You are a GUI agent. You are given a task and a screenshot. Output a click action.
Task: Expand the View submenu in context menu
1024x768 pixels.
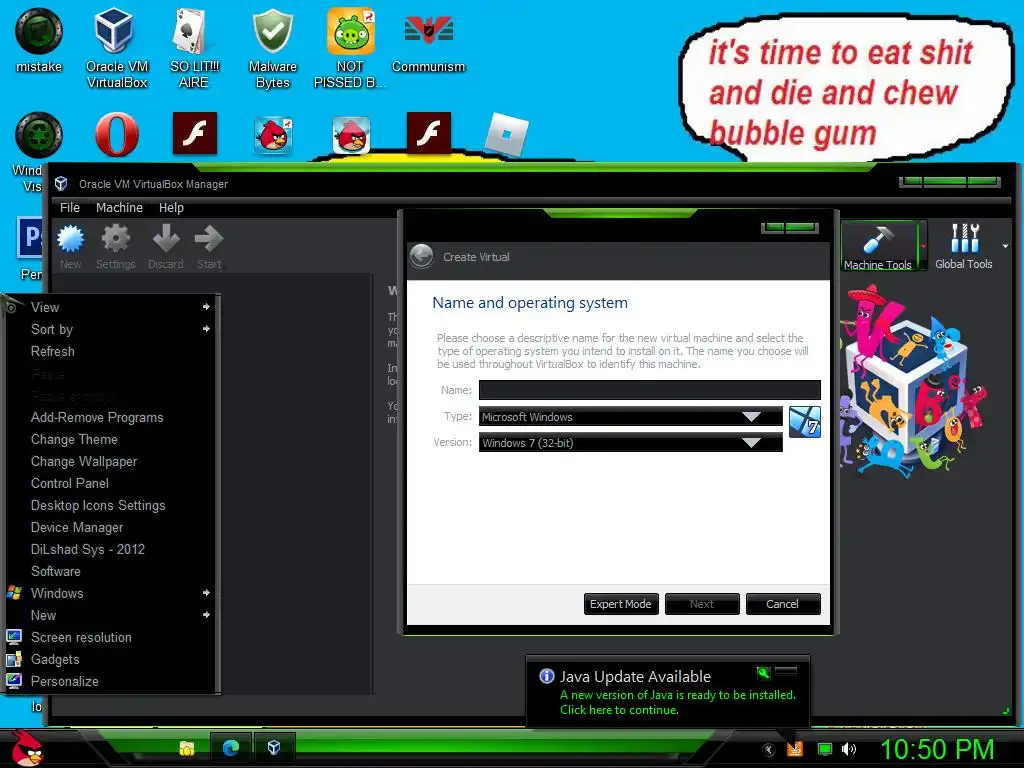pyautogui.click(x=206, y=307)
